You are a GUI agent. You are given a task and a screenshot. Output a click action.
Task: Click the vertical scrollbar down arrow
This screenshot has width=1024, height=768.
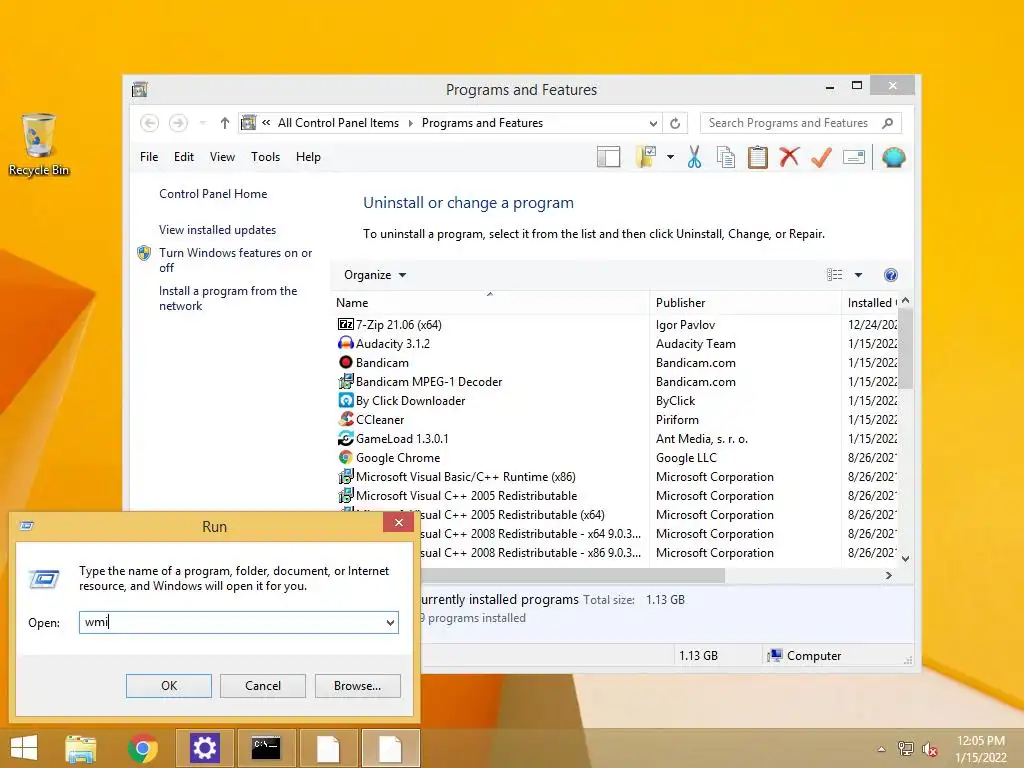[x=905, y=558]
